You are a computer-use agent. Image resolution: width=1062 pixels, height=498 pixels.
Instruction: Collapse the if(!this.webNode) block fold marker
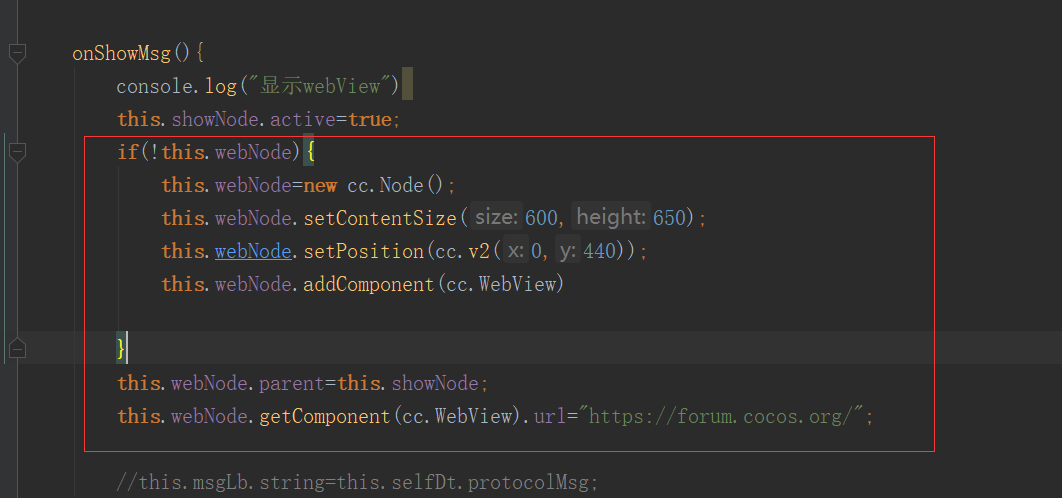[17, 152]
